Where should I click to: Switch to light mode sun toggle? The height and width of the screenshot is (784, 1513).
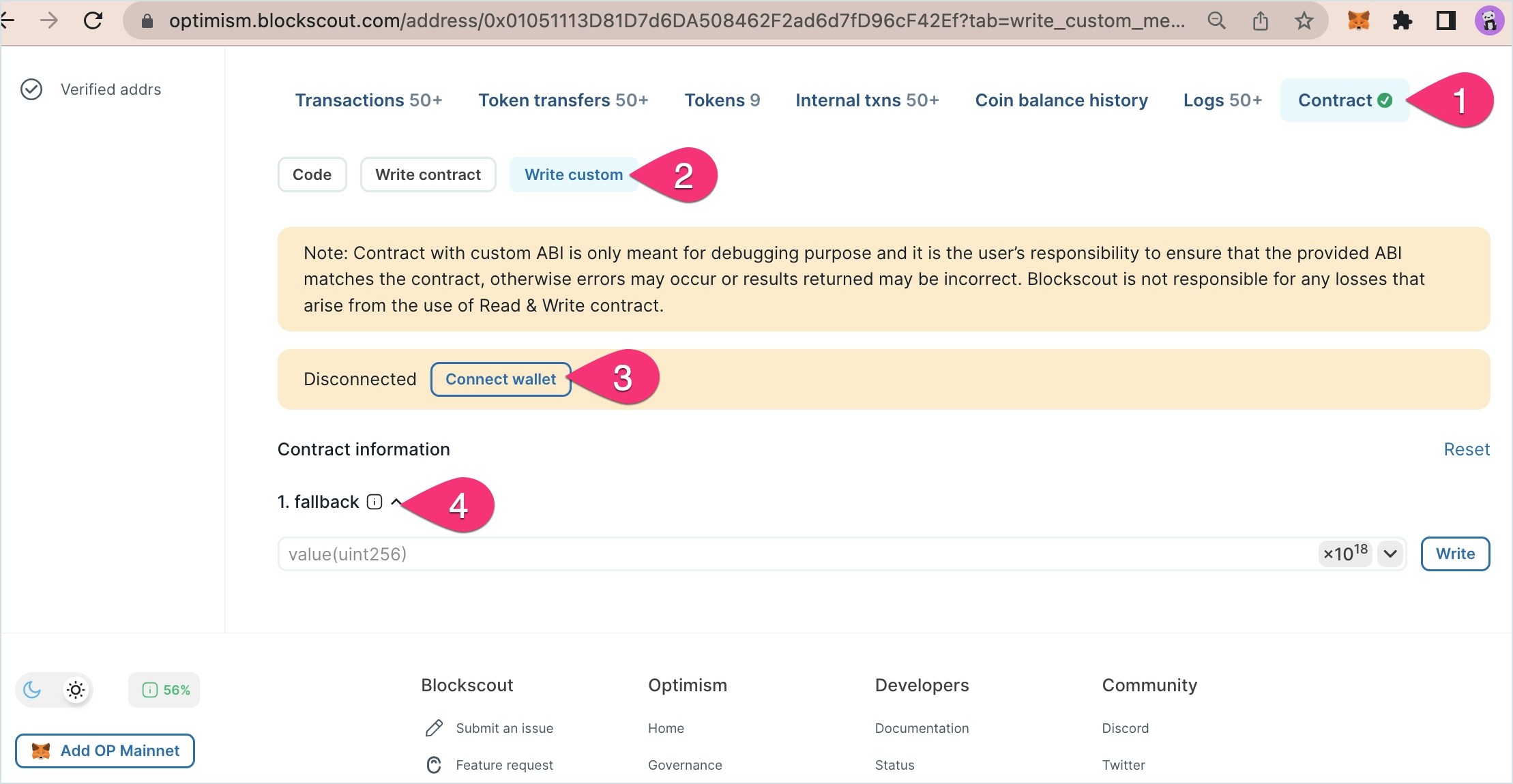tap(76, 690)
